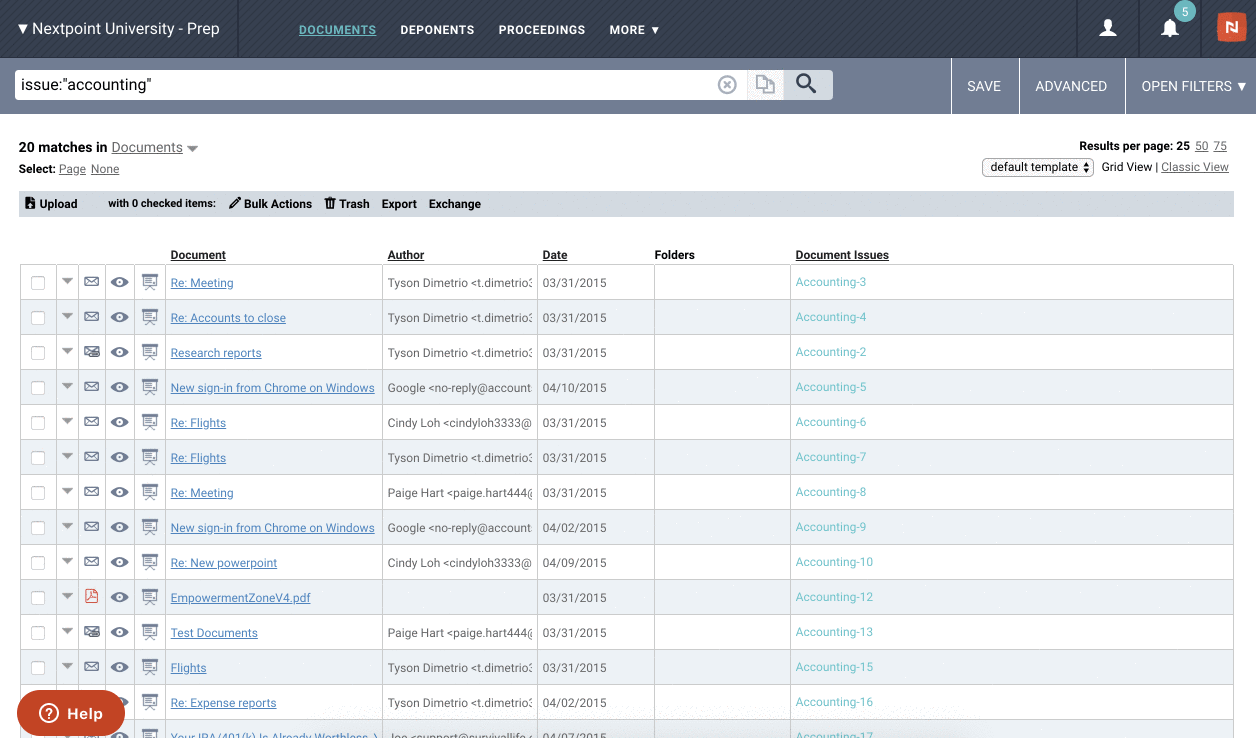Screen dimensions: 1256x738
Task: Sort by Author column header
Action: [406, 255]
